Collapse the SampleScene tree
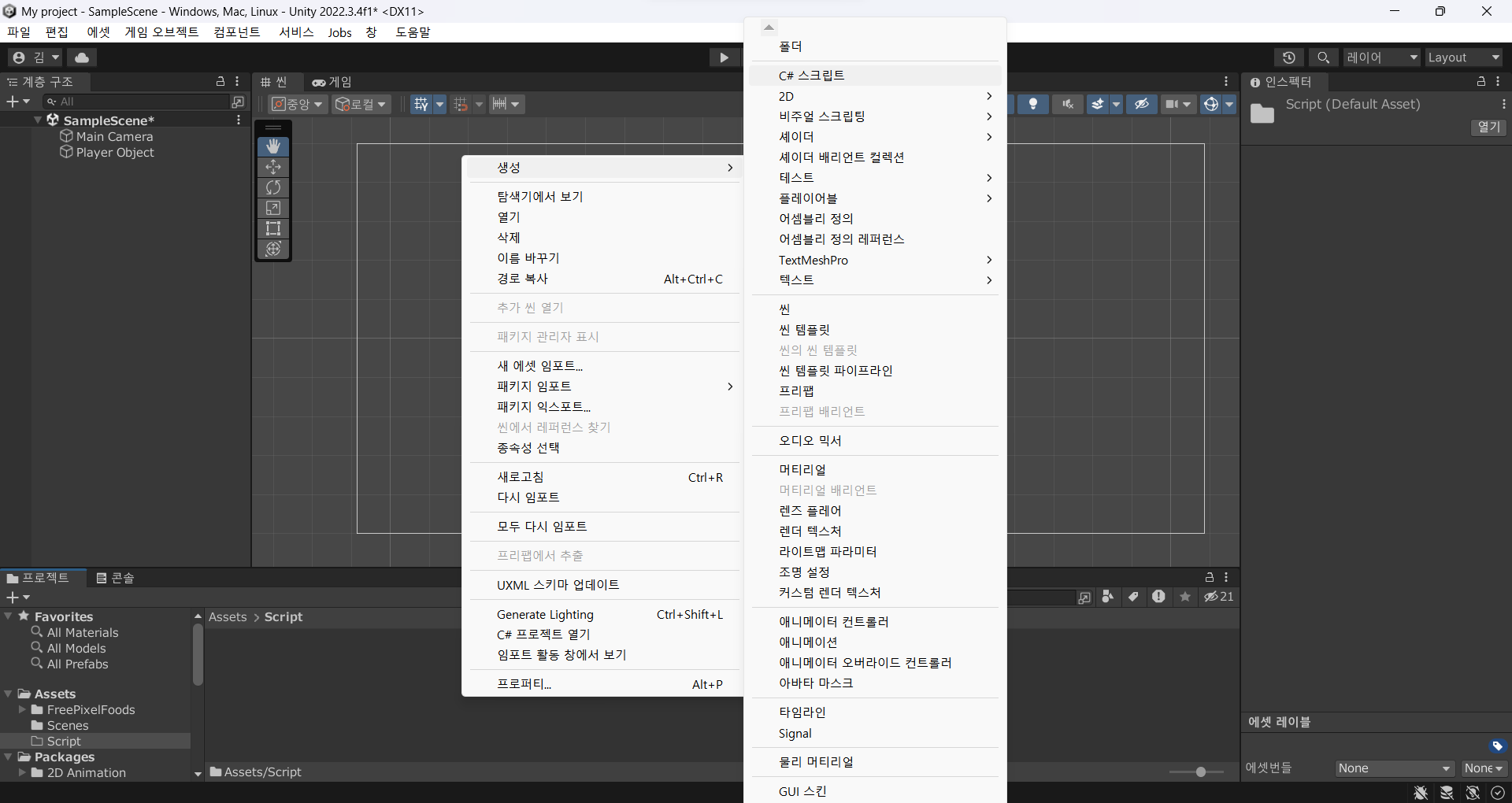The height and width of the screenshot is (803, 1512). (x=38, y=120)
